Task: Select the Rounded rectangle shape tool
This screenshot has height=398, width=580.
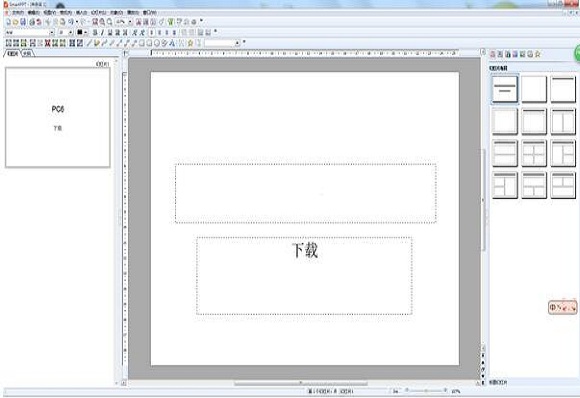Action: pos(149,43)
